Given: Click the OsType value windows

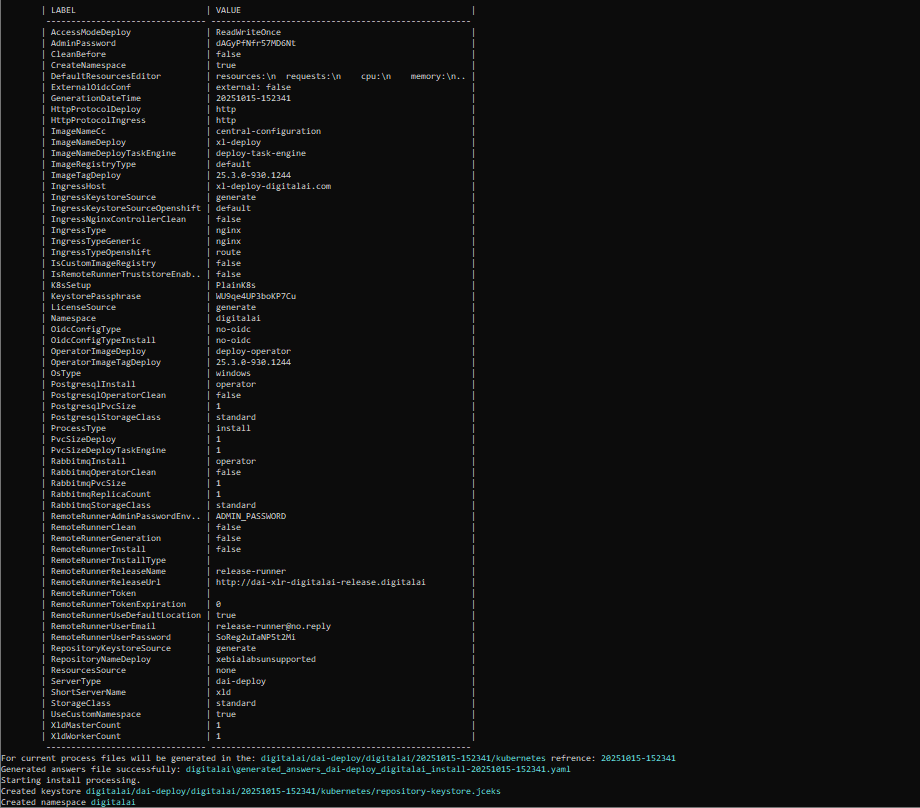Looking at the screenshot, I should point(232,373).
